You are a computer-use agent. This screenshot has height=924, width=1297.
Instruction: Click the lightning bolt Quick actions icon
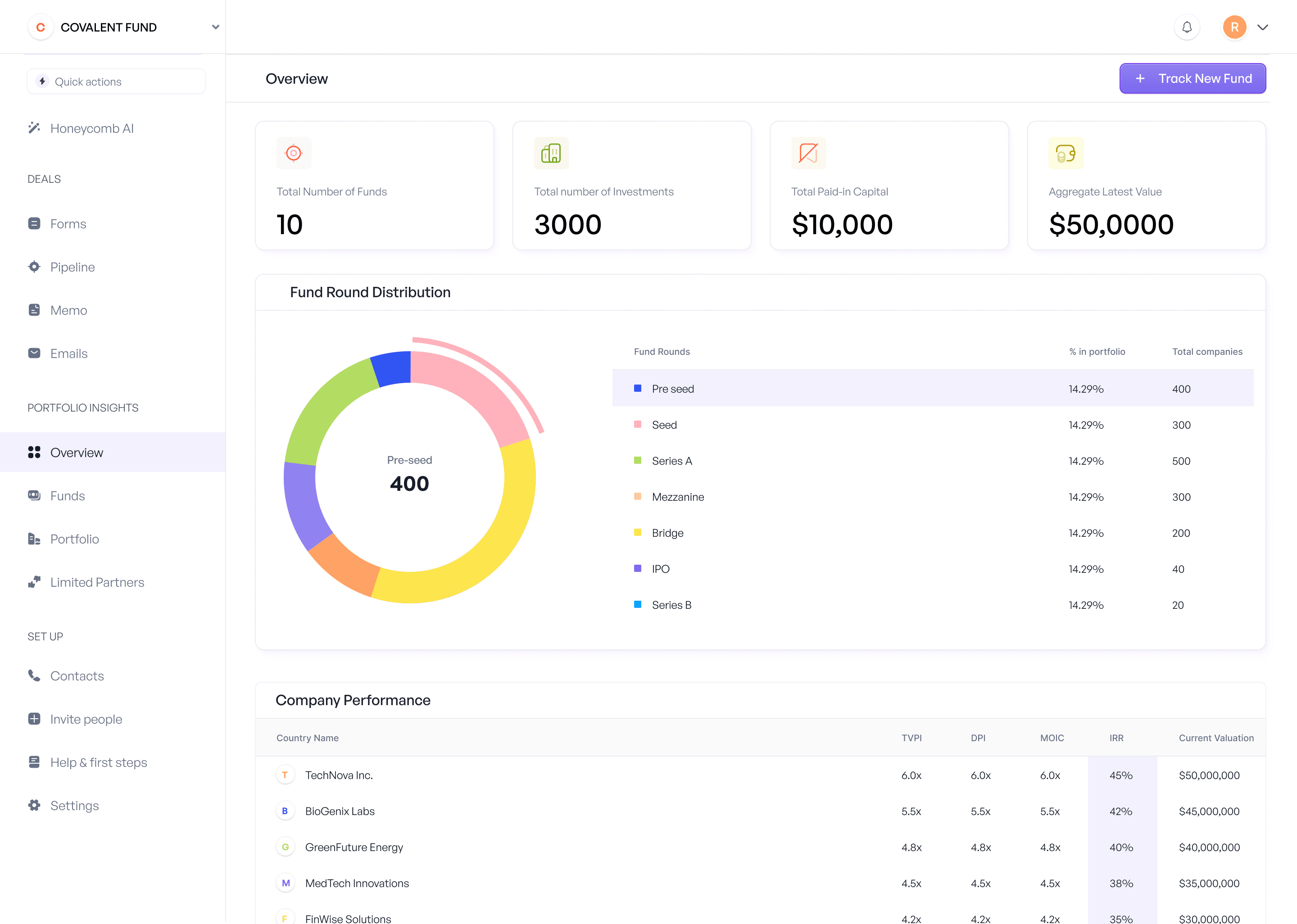pos(42,82)
